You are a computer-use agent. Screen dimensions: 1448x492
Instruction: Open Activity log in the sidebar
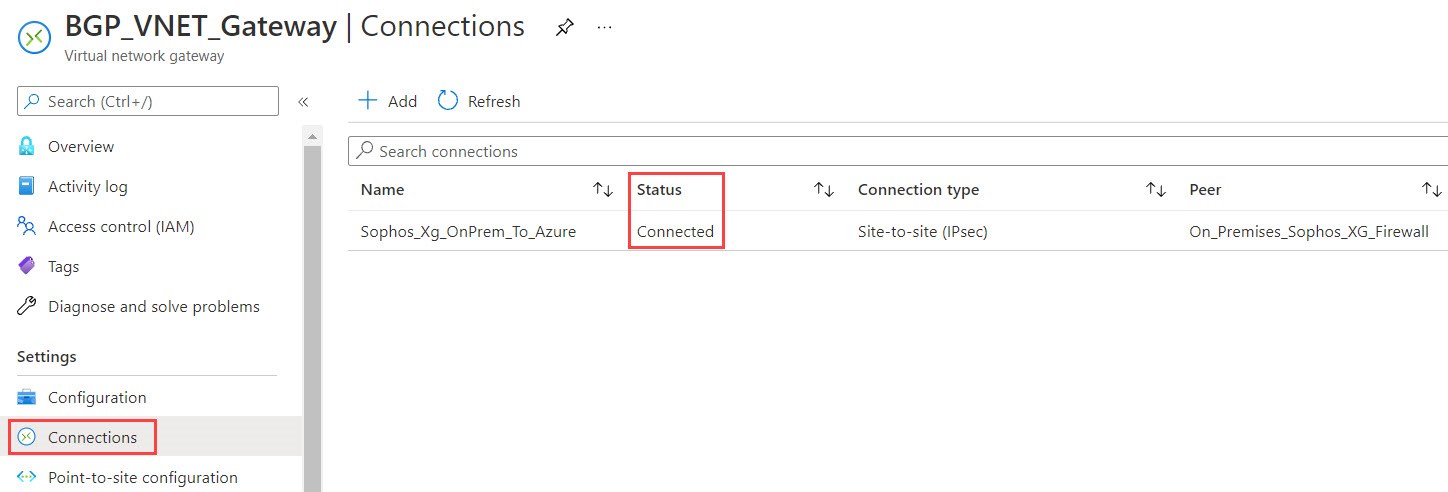pyautogui.click(x=88, y=186)
